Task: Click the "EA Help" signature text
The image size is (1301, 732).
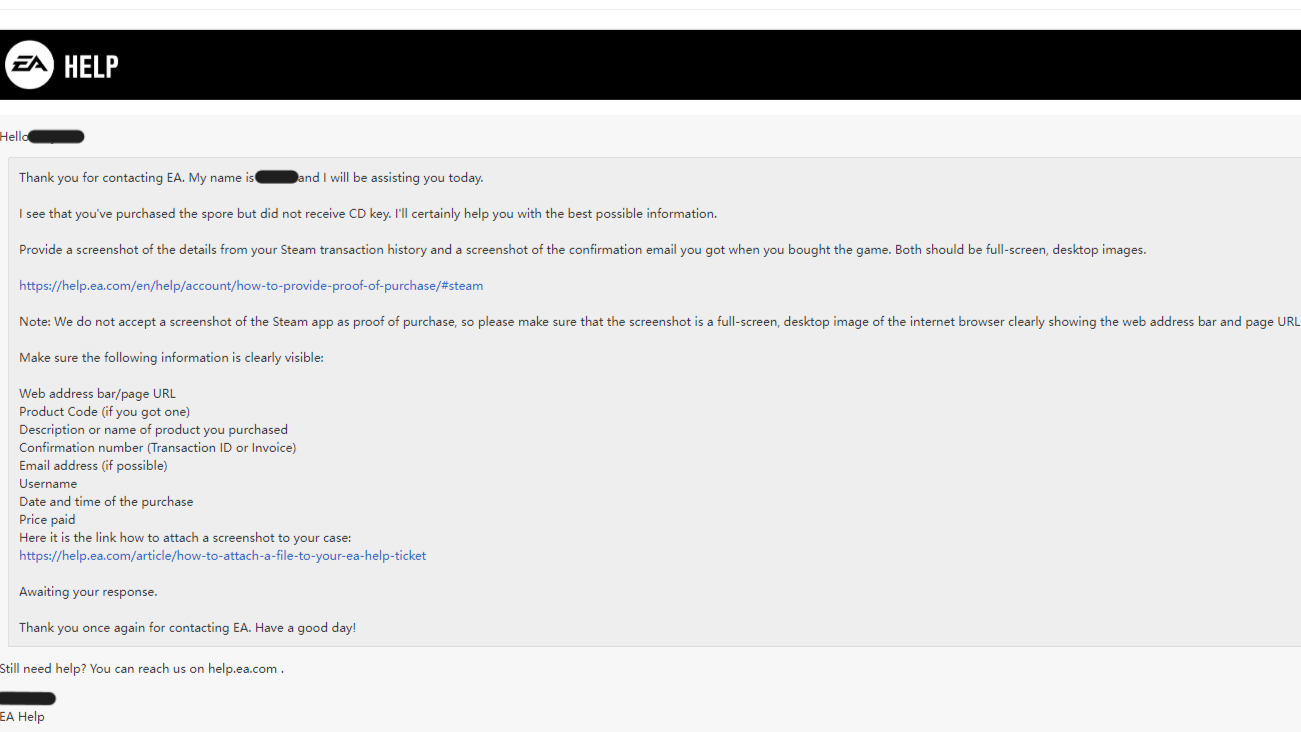Action: 22,717
